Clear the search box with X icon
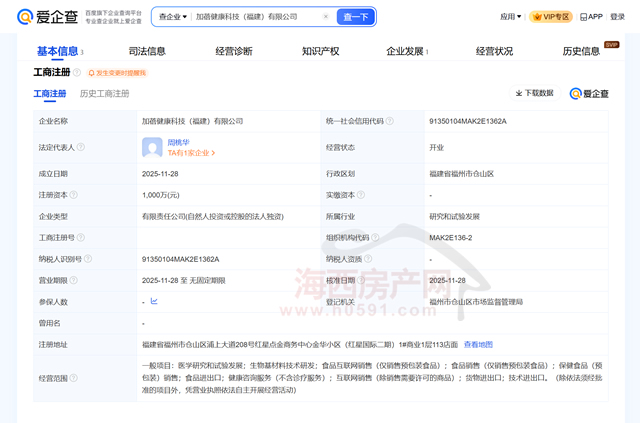 pos(326,17)
